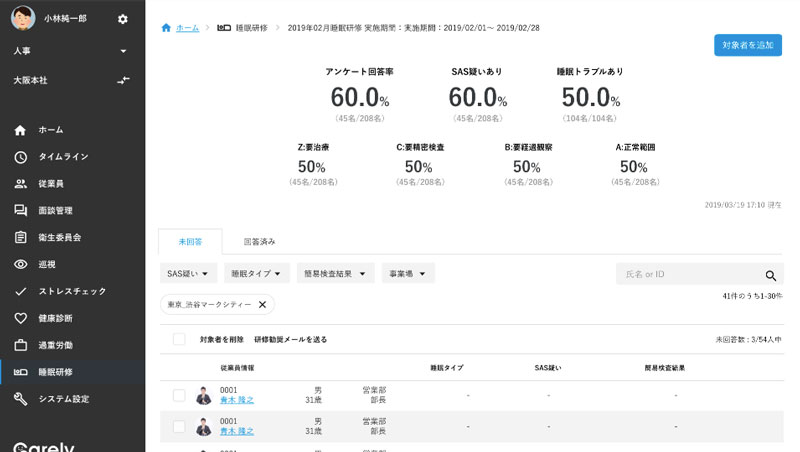The height and width of the screenshot is (452, 800).
Task: Switch to the 回答済み tab
Action: pyautogui.click(x=259, y=242)
